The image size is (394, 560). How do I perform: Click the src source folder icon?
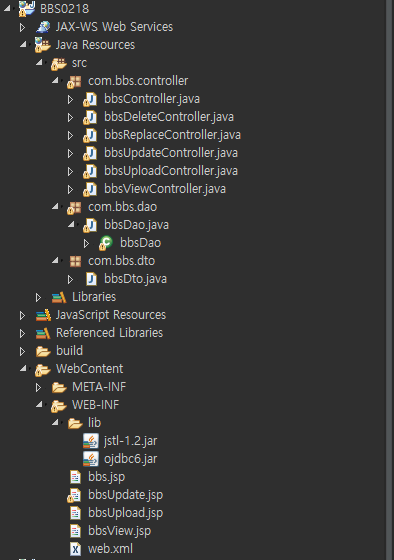(59, 63)
